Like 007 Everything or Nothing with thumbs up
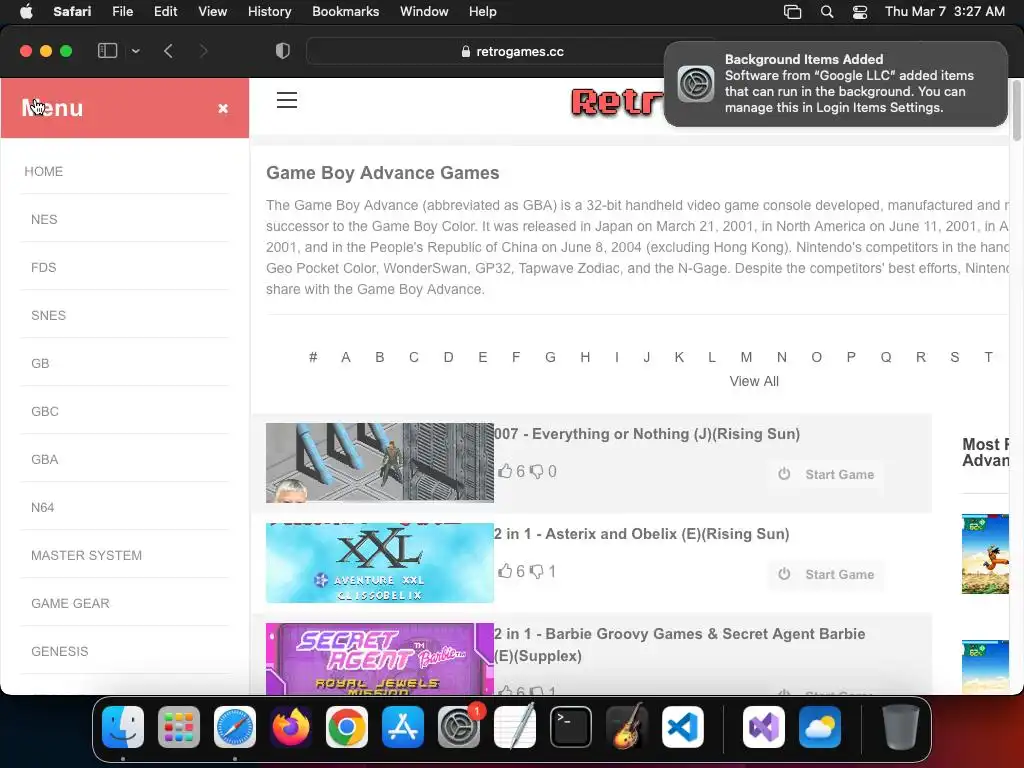Image resolution: width=1024 pixels, height=768 pixels. [505, 471]
